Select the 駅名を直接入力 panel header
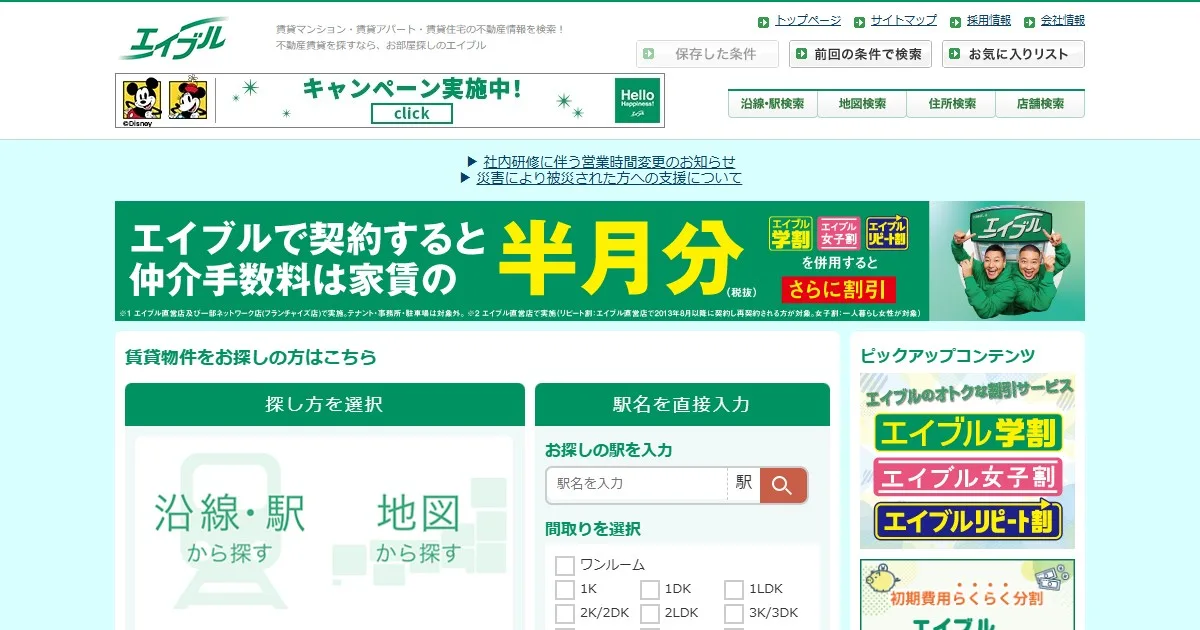1200x630 pixels. coord(682,405)
